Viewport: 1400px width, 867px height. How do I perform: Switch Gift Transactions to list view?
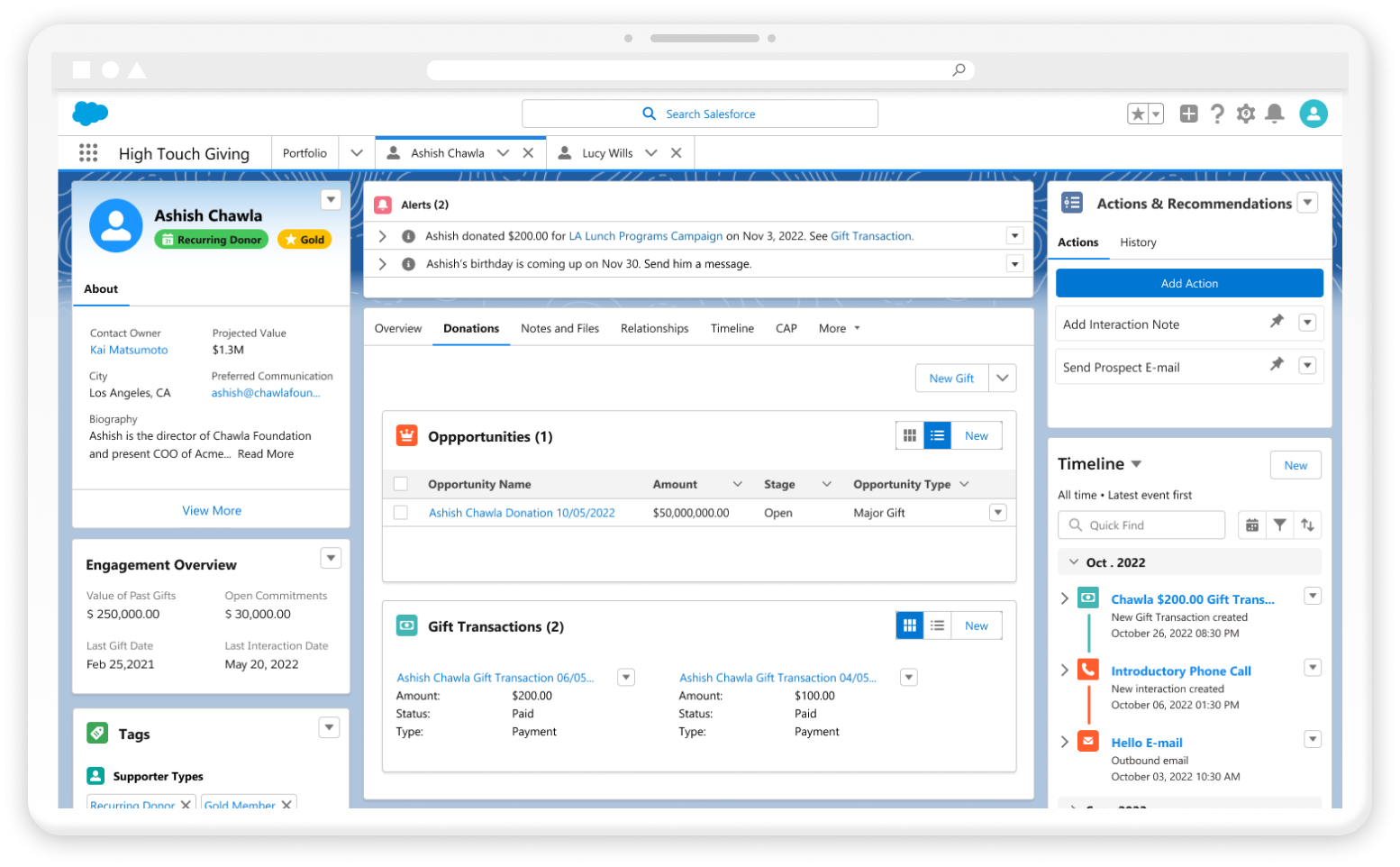tap(938, 625)
